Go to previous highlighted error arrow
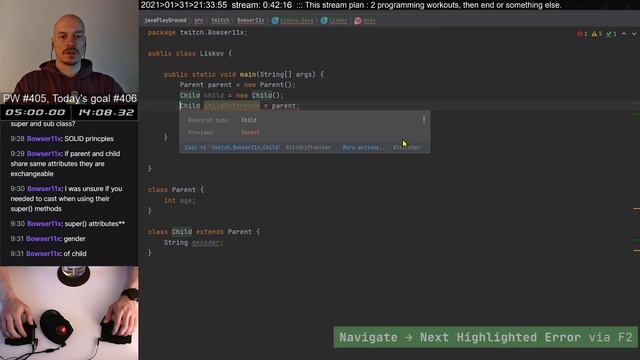The image size is (640, 360). (x=624, y=34)
